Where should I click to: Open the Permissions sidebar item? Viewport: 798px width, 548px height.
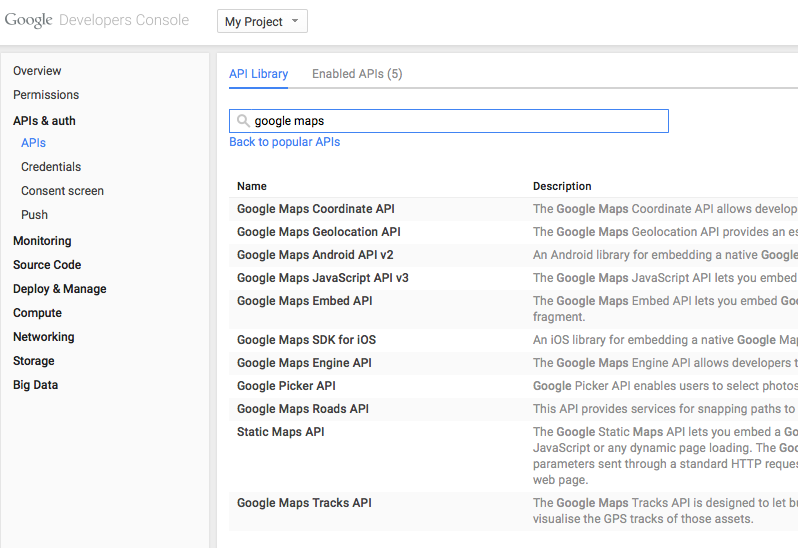pos(46,95)
